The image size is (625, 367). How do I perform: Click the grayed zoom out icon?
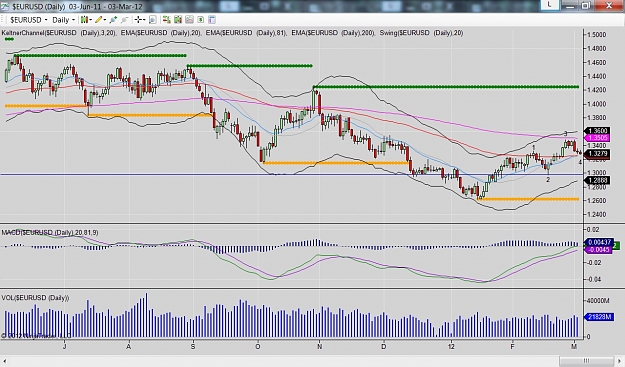[124, 20]
